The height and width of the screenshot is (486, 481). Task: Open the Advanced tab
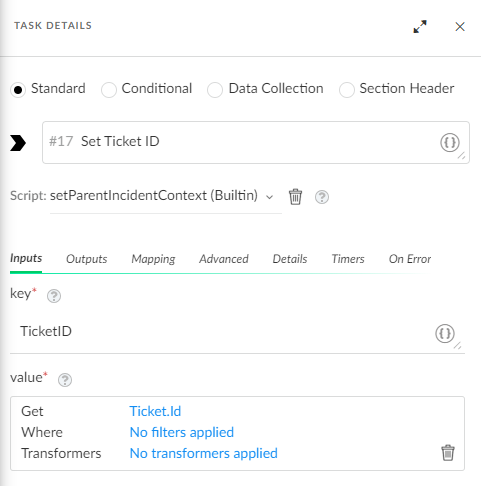[224, 259]
